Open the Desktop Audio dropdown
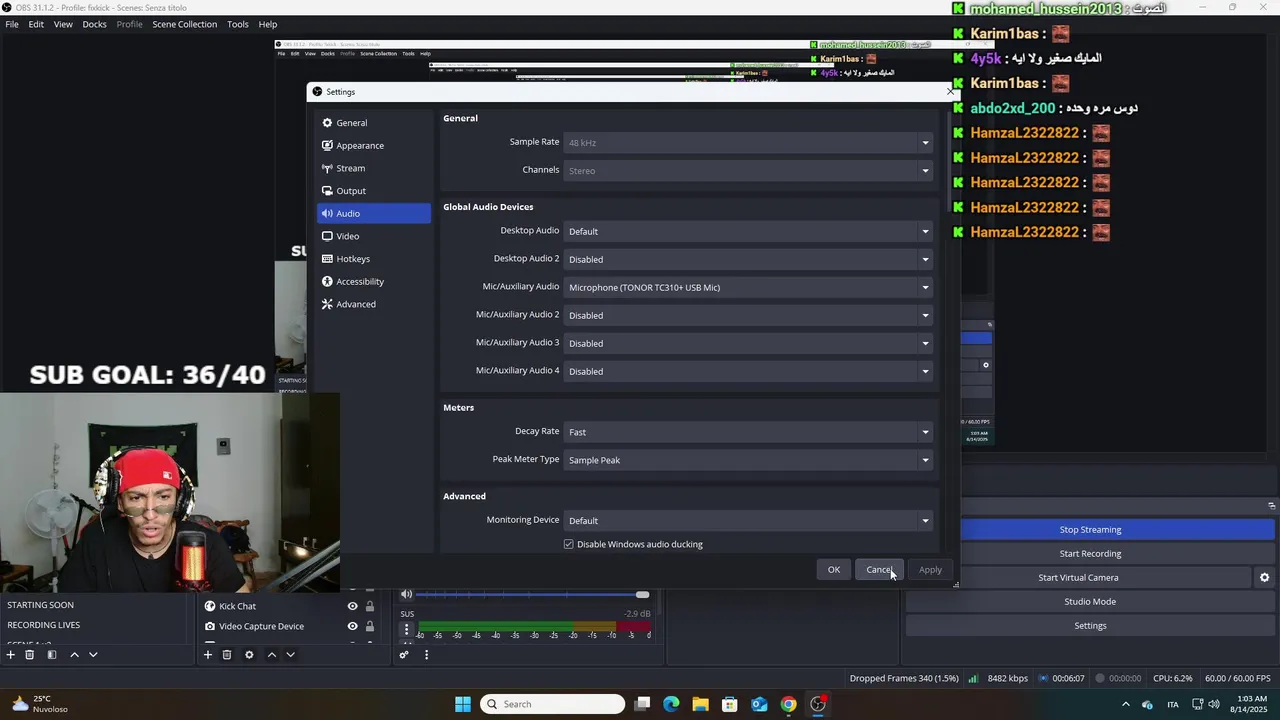 click(749, 231)
